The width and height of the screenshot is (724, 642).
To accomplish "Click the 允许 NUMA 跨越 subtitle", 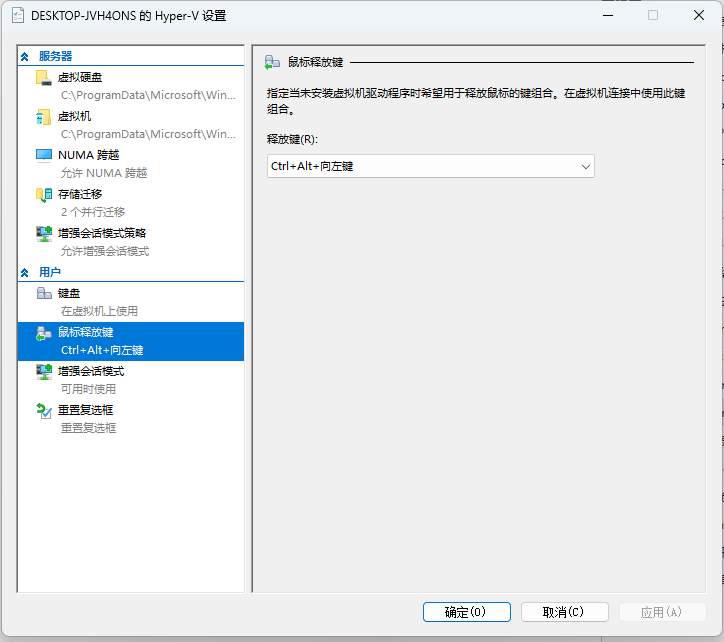I will 104,173.
